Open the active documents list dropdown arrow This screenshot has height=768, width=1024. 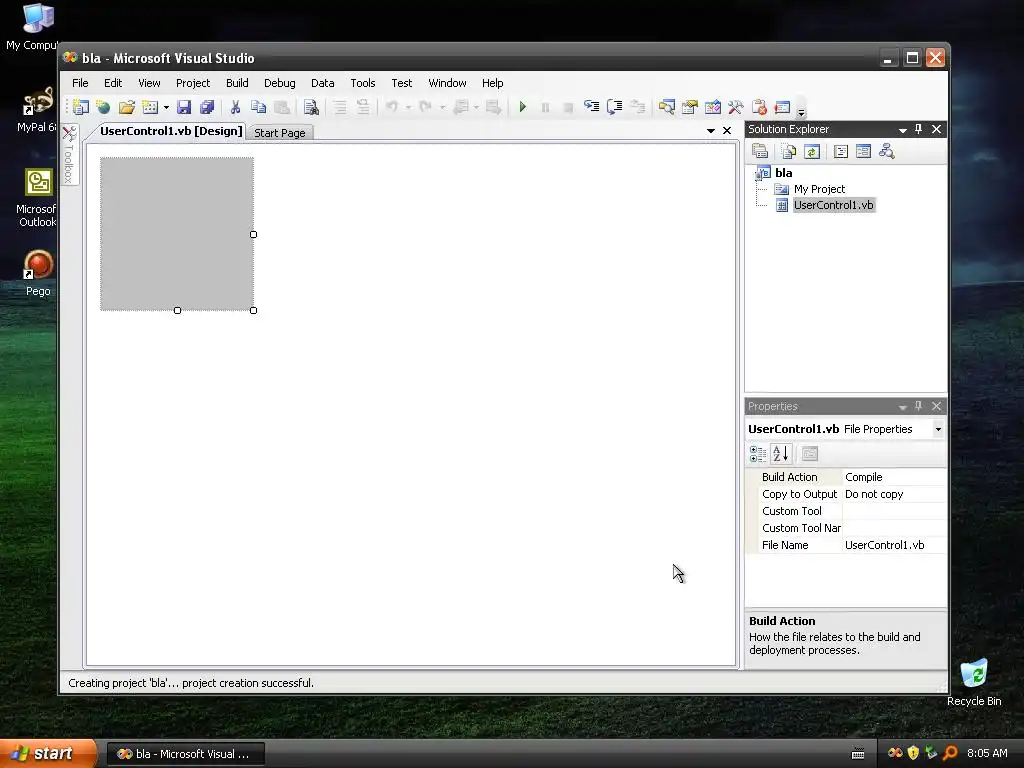711,131
